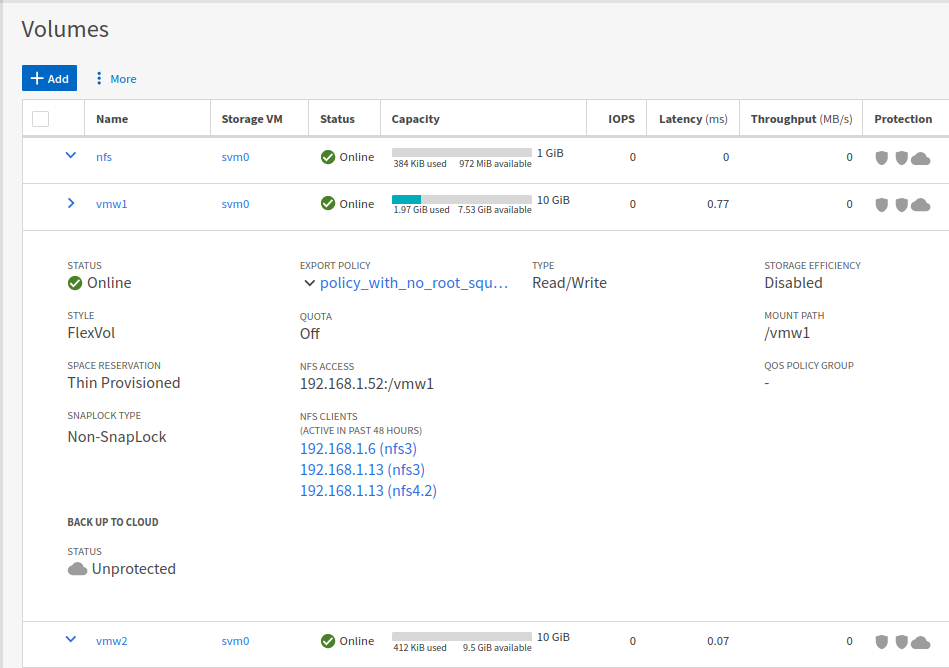The image size is (949, 668).
Task: Click the three-dot icon beside More
Action: point(99,78)
